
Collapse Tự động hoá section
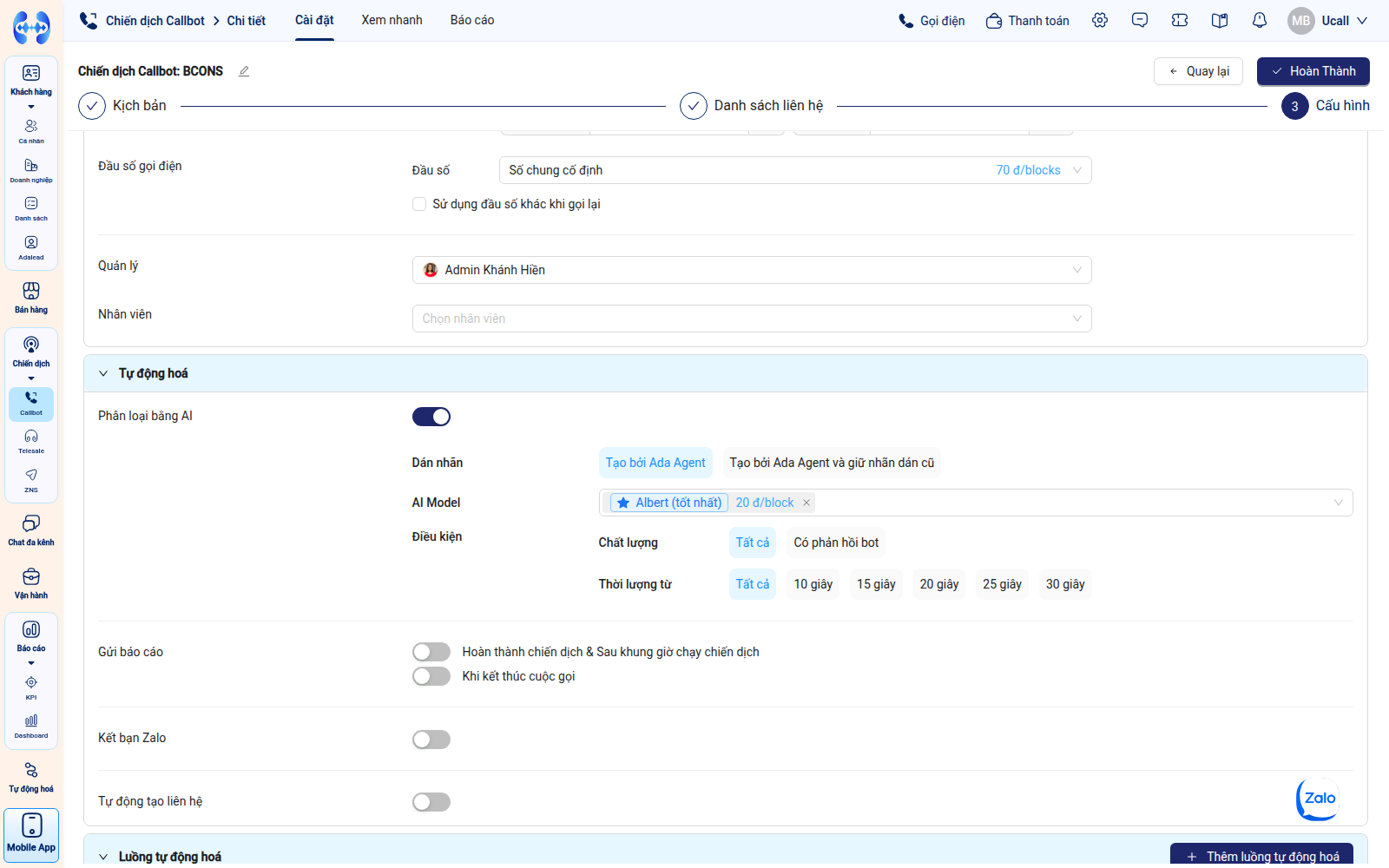[103, 373]
